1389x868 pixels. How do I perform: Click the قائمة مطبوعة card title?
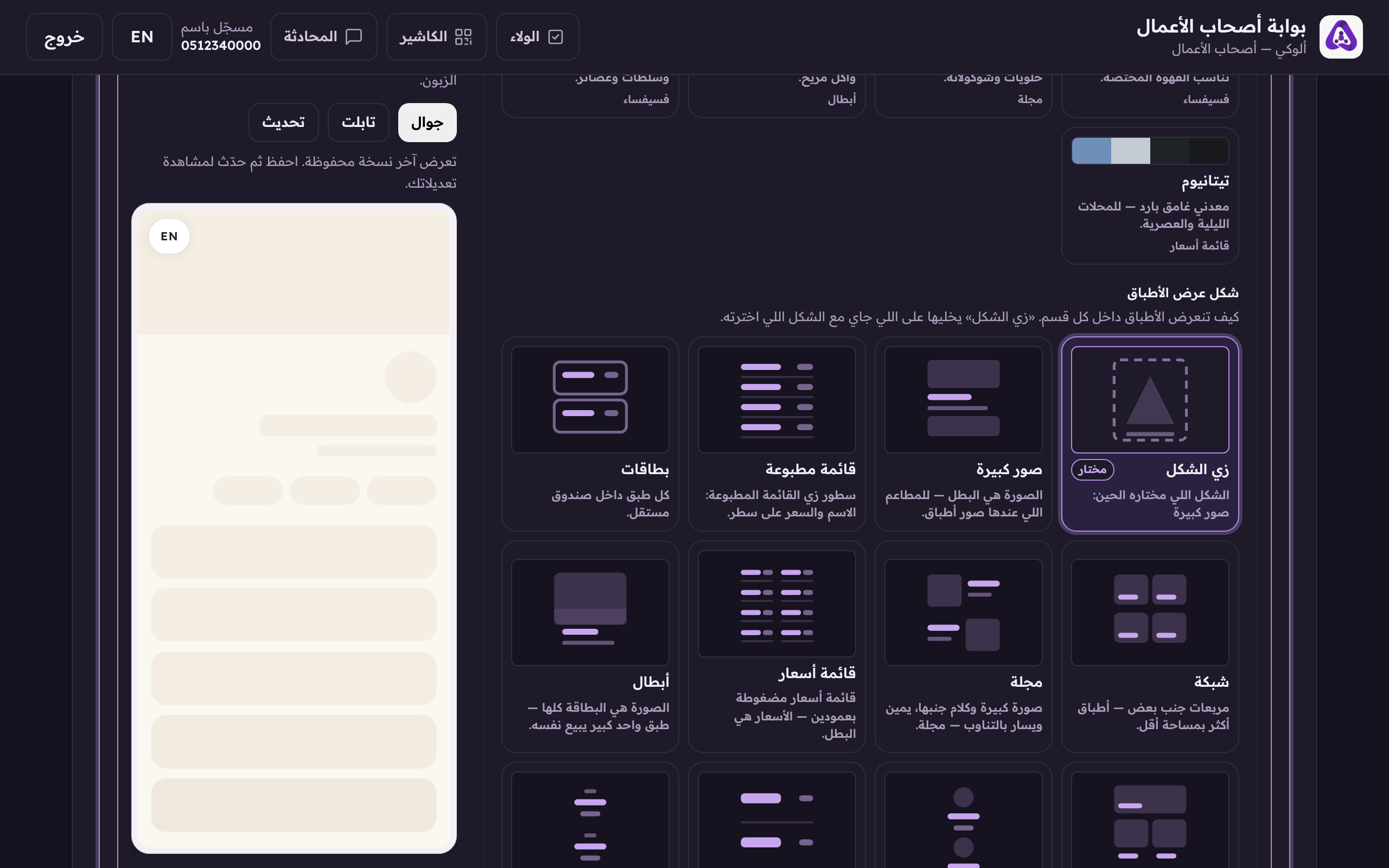[x=810, y=470]
